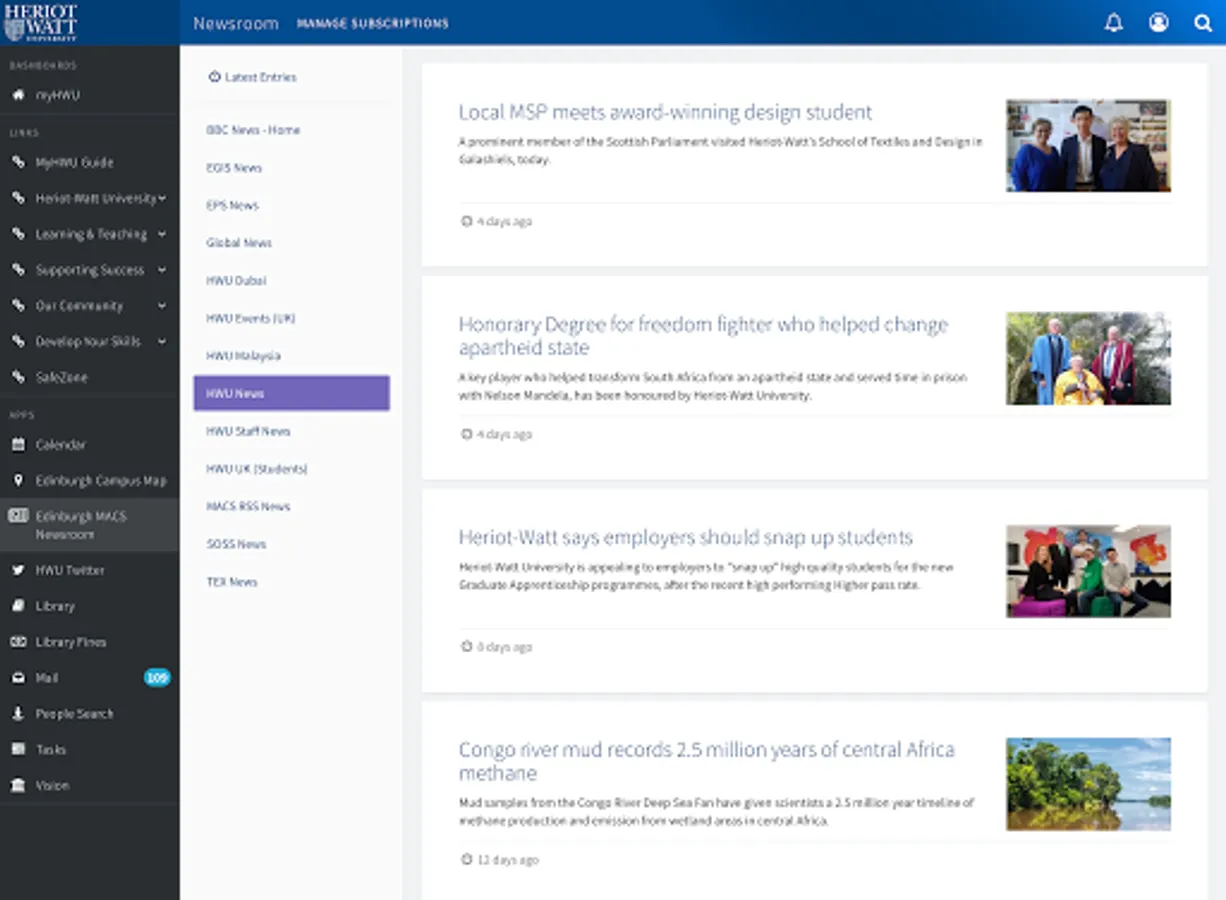This screenshot has width=1226, height=900.
Task: Click the clock icon beside Latest Entries
Action: (214, 77)
